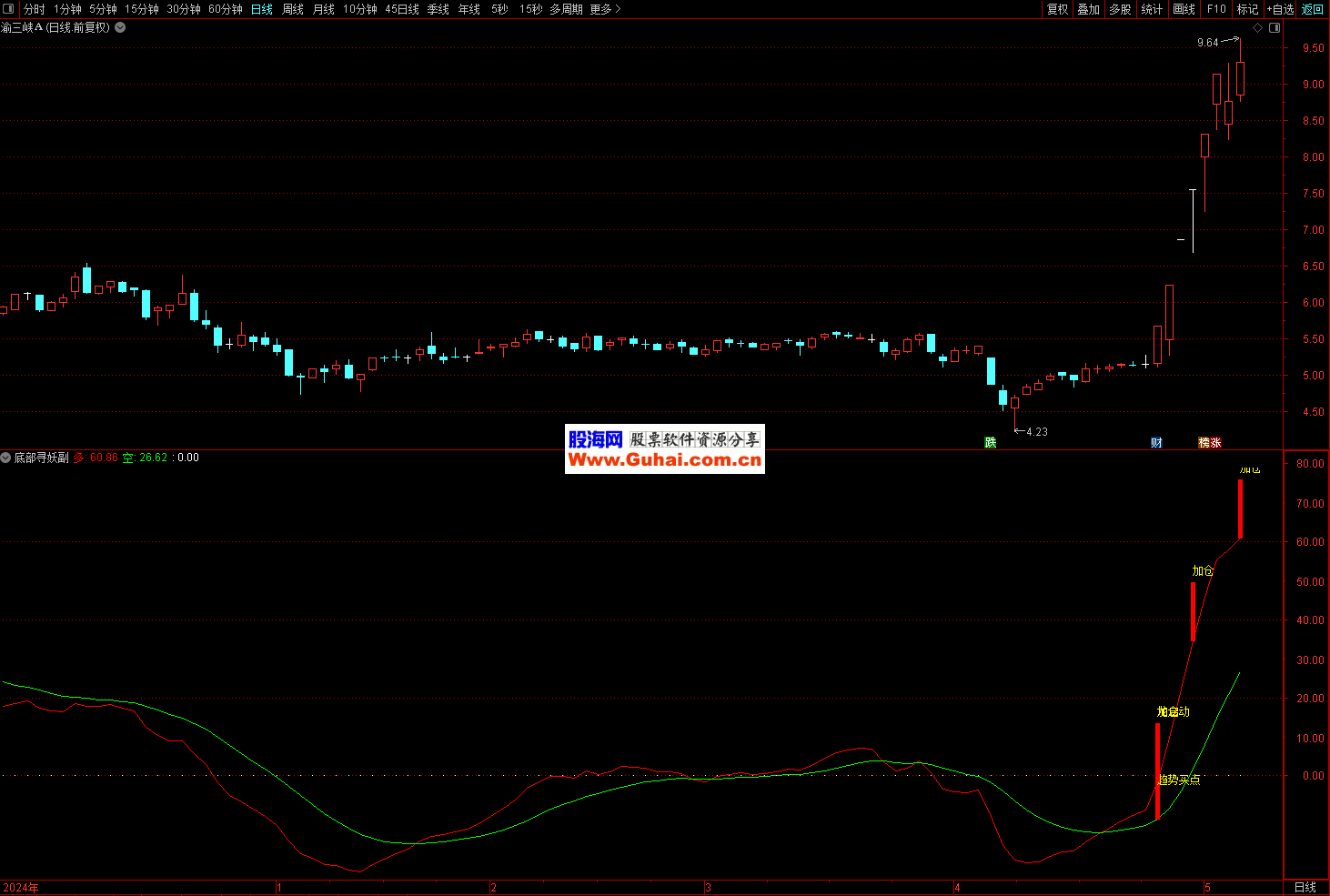Click the 返回 return button
1330x896 pixels.
coord(1313,9)
